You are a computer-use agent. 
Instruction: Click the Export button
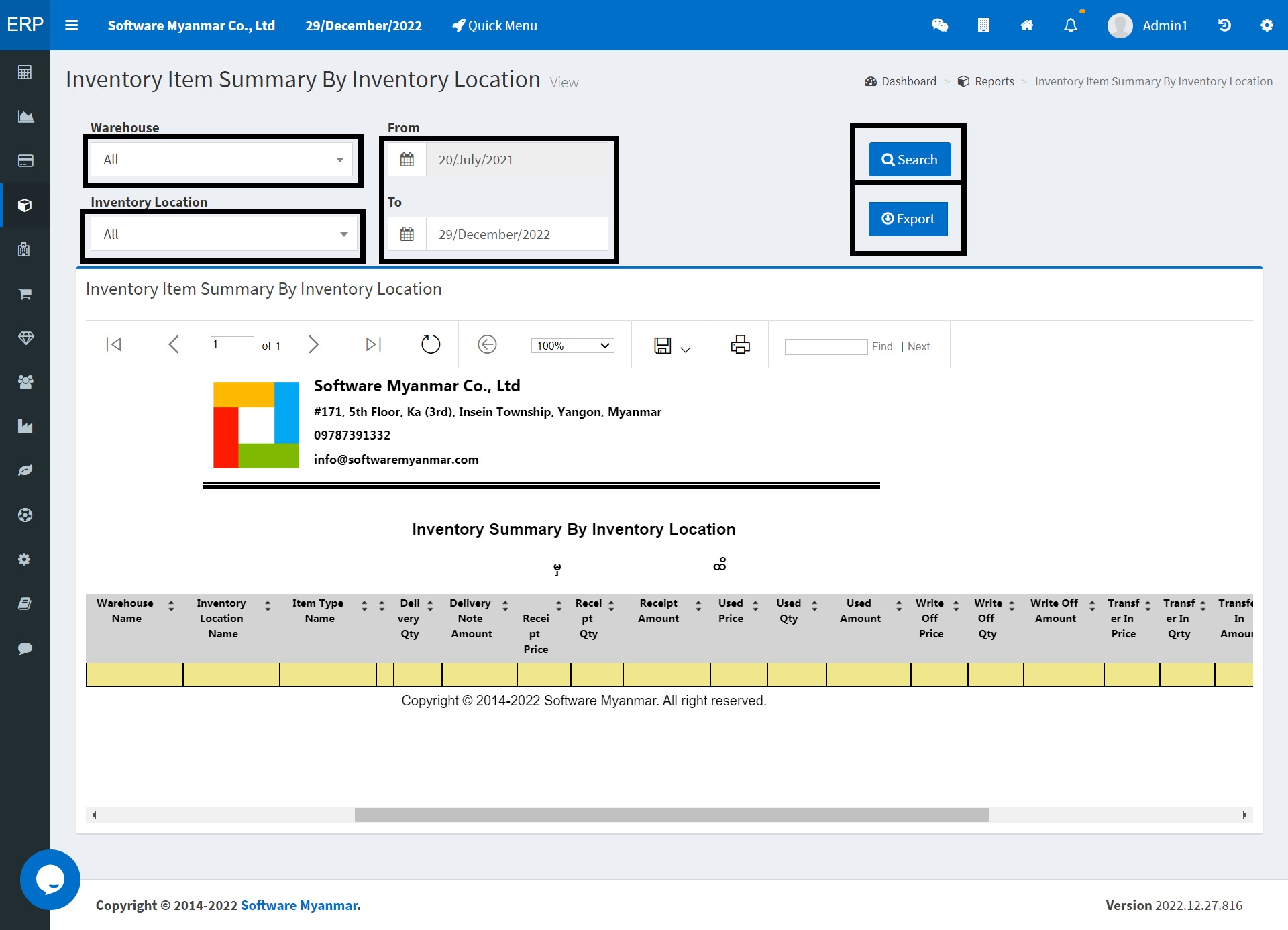pyautogui.click(x=908, y=219)
